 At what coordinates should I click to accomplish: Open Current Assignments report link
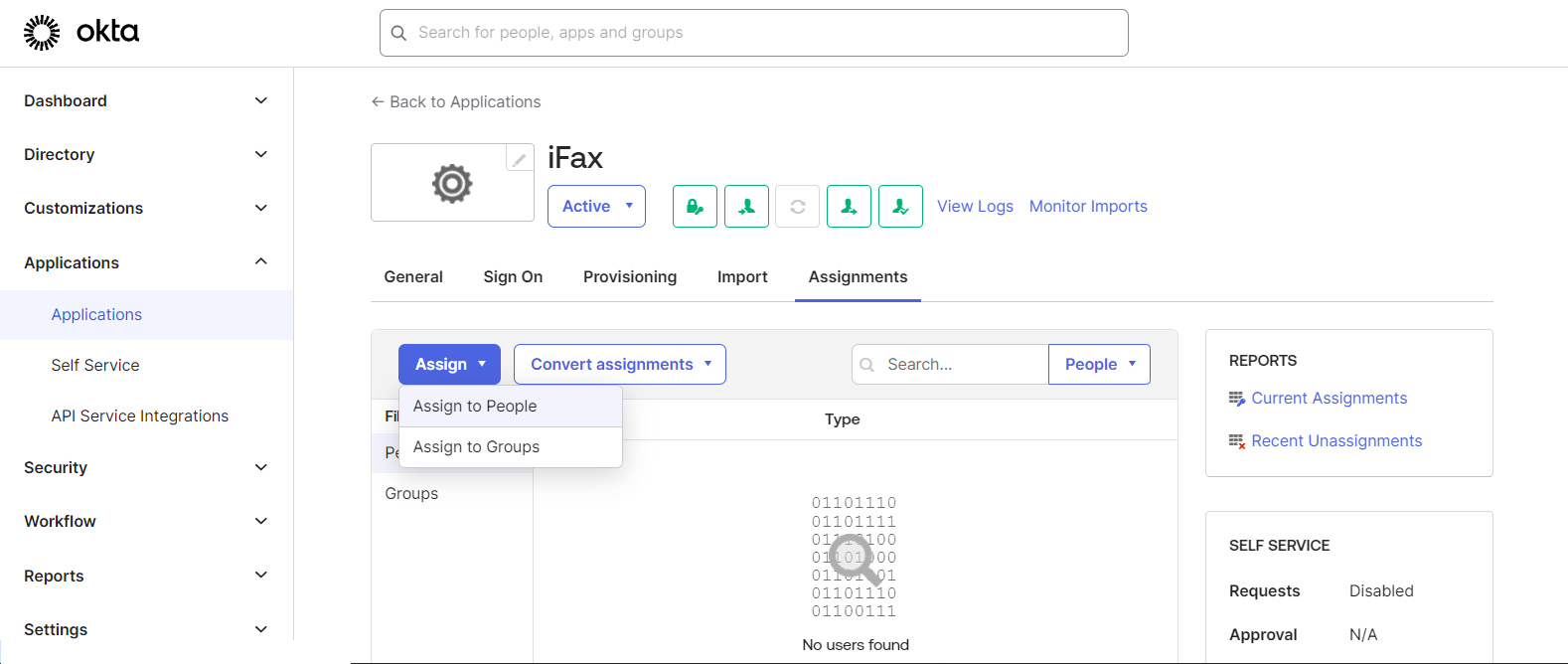pos(1329,399)
